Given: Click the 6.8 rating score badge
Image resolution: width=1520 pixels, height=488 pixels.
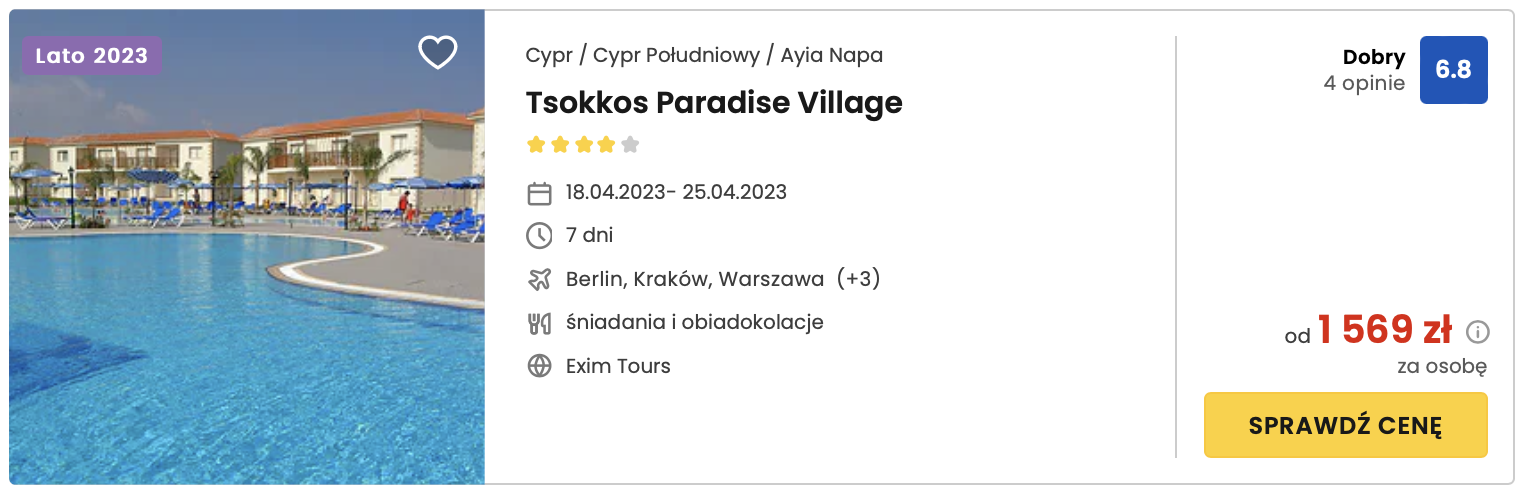Looking at the screenshot, I should pos(1453,70).
